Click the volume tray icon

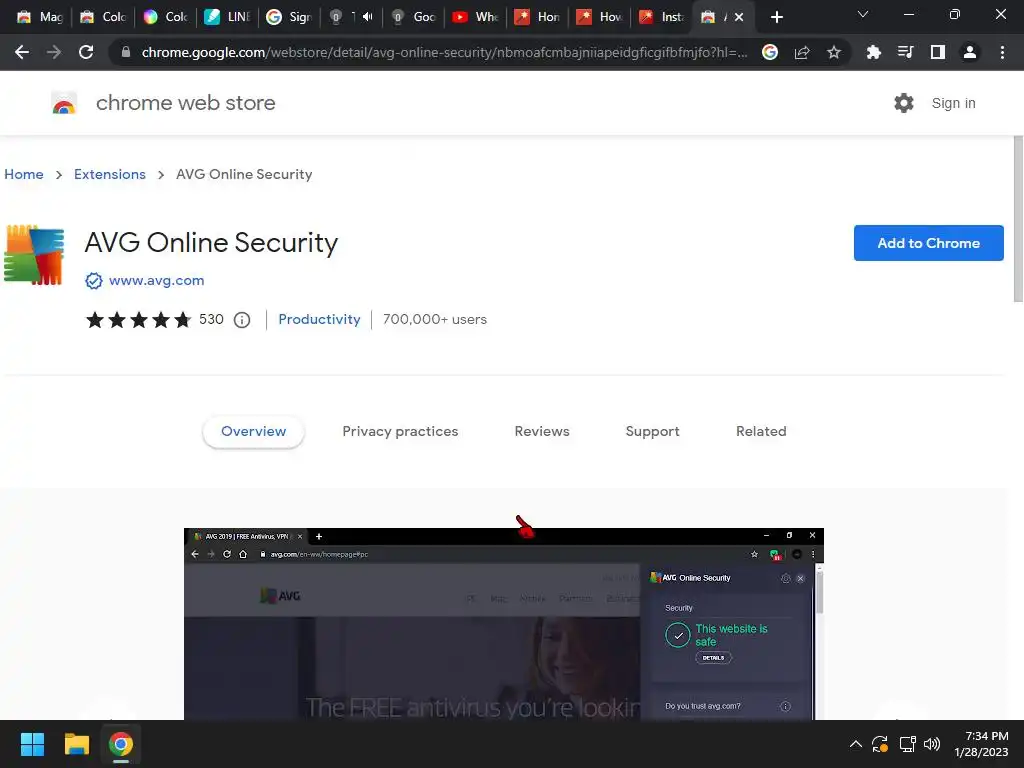pyautogui.click(x=932, y=744)
